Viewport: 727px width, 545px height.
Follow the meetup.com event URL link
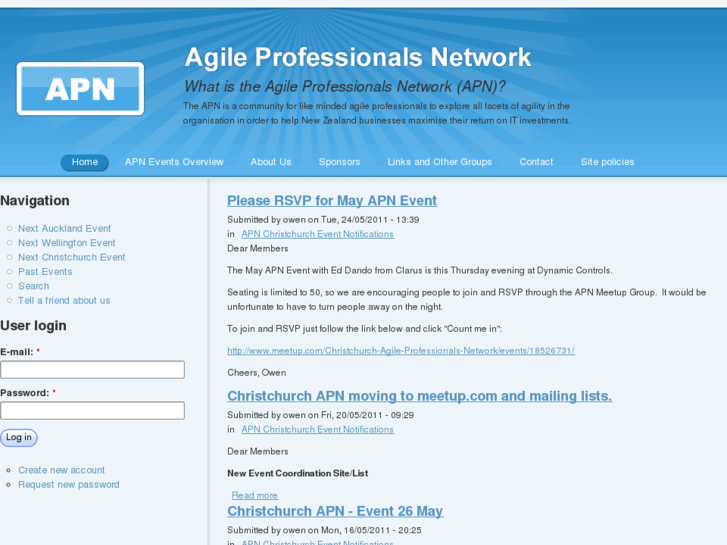pyautogui.click(x=401, y=351)
